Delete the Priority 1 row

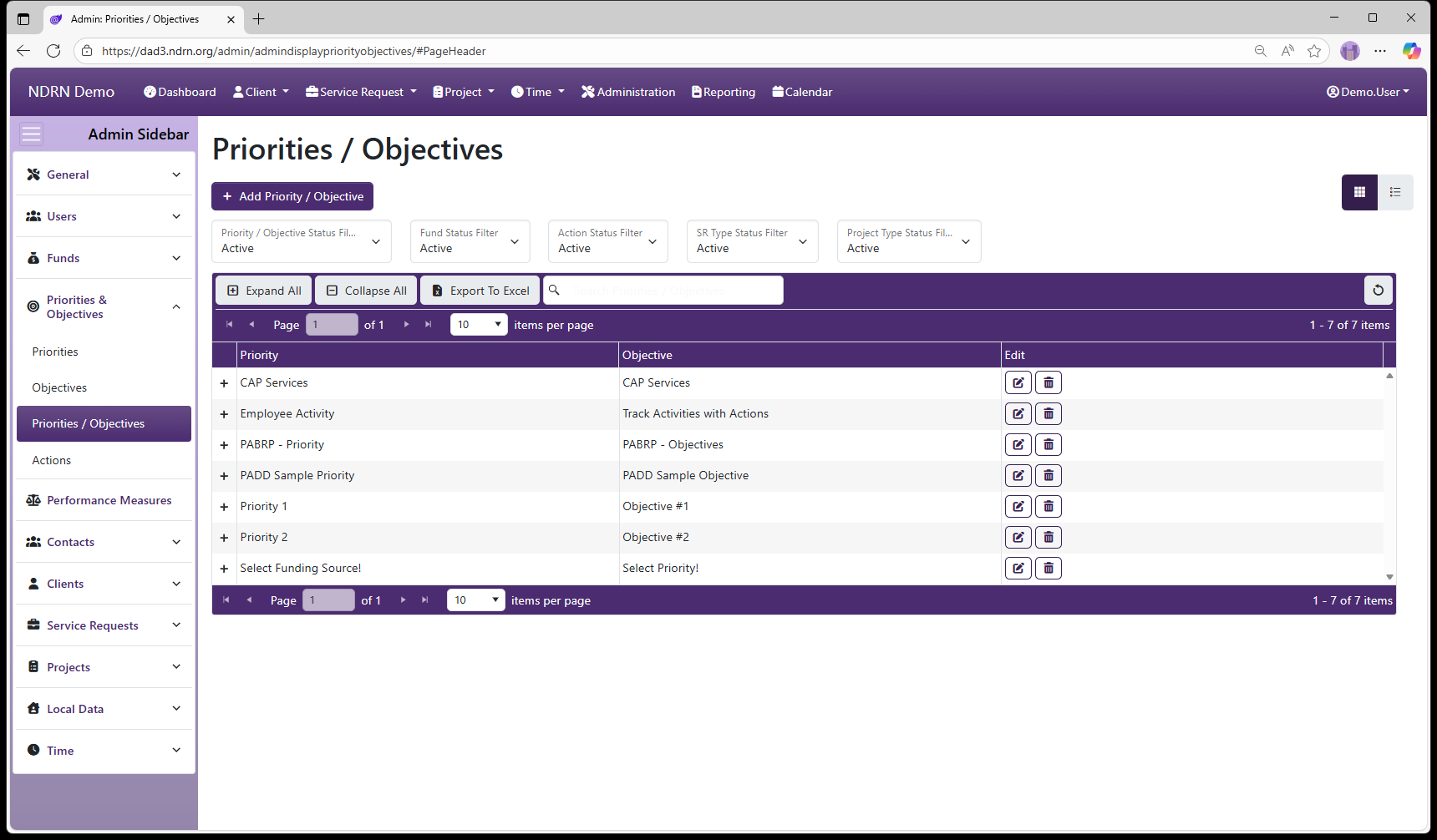[x=1049, y=507]
